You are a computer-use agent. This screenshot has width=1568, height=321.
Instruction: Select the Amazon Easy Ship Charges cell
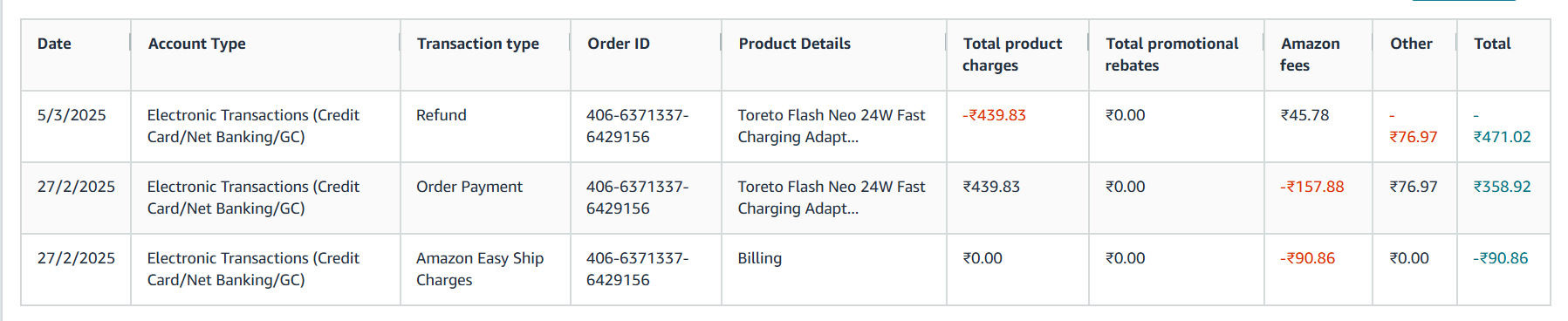pos(480,269)
